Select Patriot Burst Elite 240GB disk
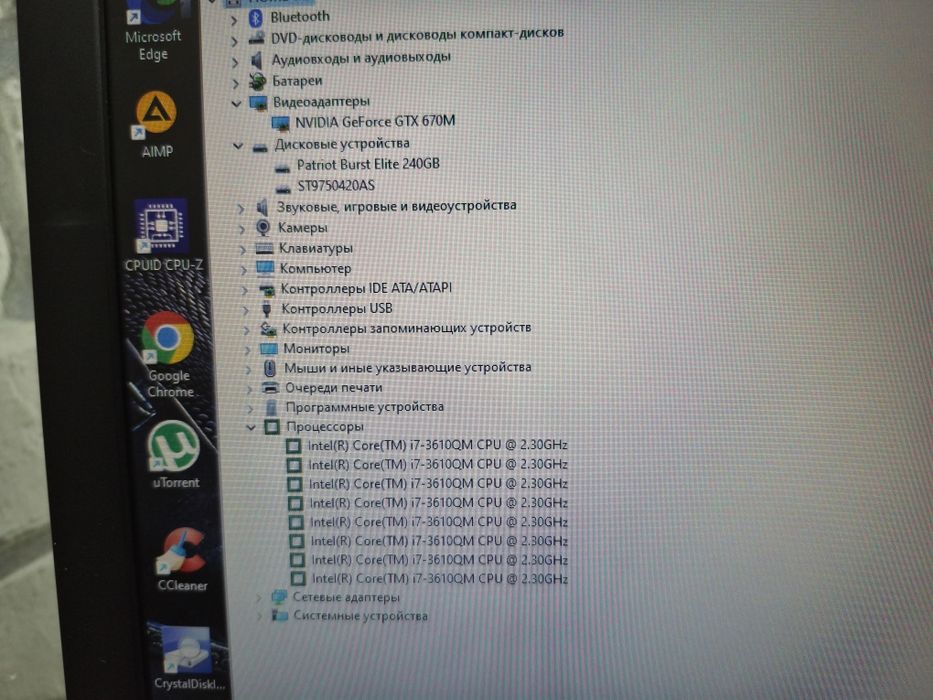933x700 pixels. [368, 164]
